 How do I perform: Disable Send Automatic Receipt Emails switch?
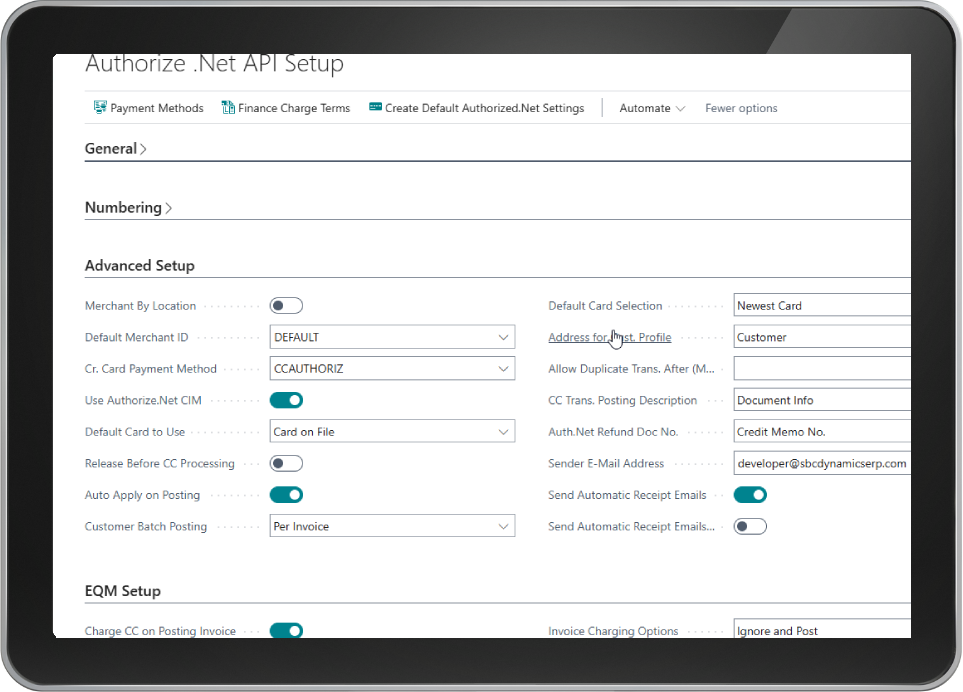[750, 495]
